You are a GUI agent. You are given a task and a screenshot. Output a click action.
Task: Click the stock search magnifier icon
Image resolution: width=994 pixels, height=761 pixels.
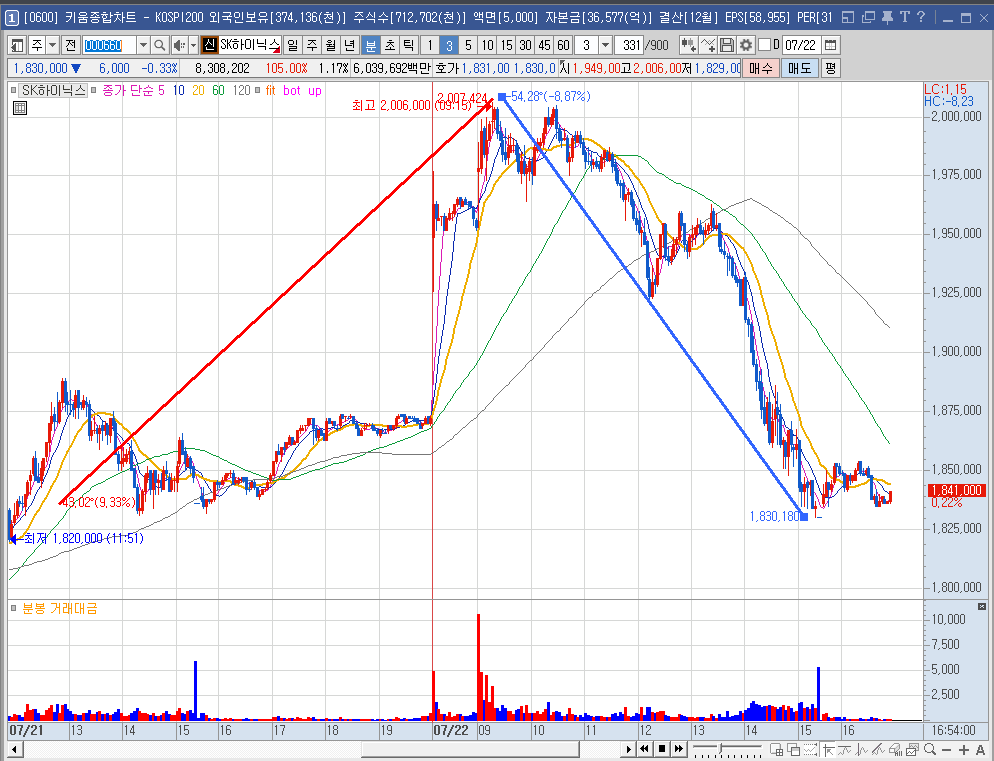(160, 45)
